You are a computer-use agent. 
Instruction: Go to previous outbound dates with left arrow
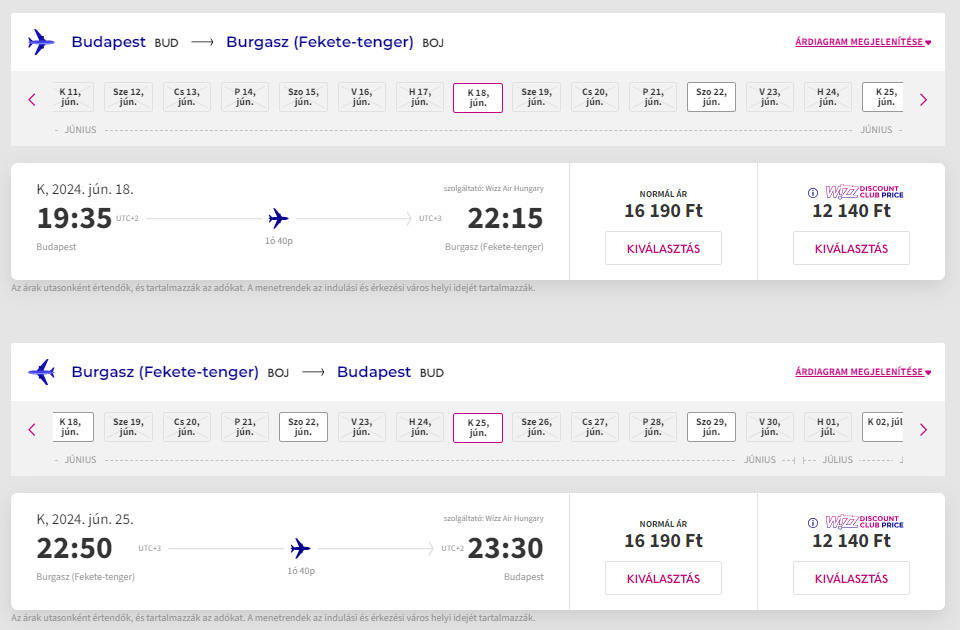coord(32,99)
